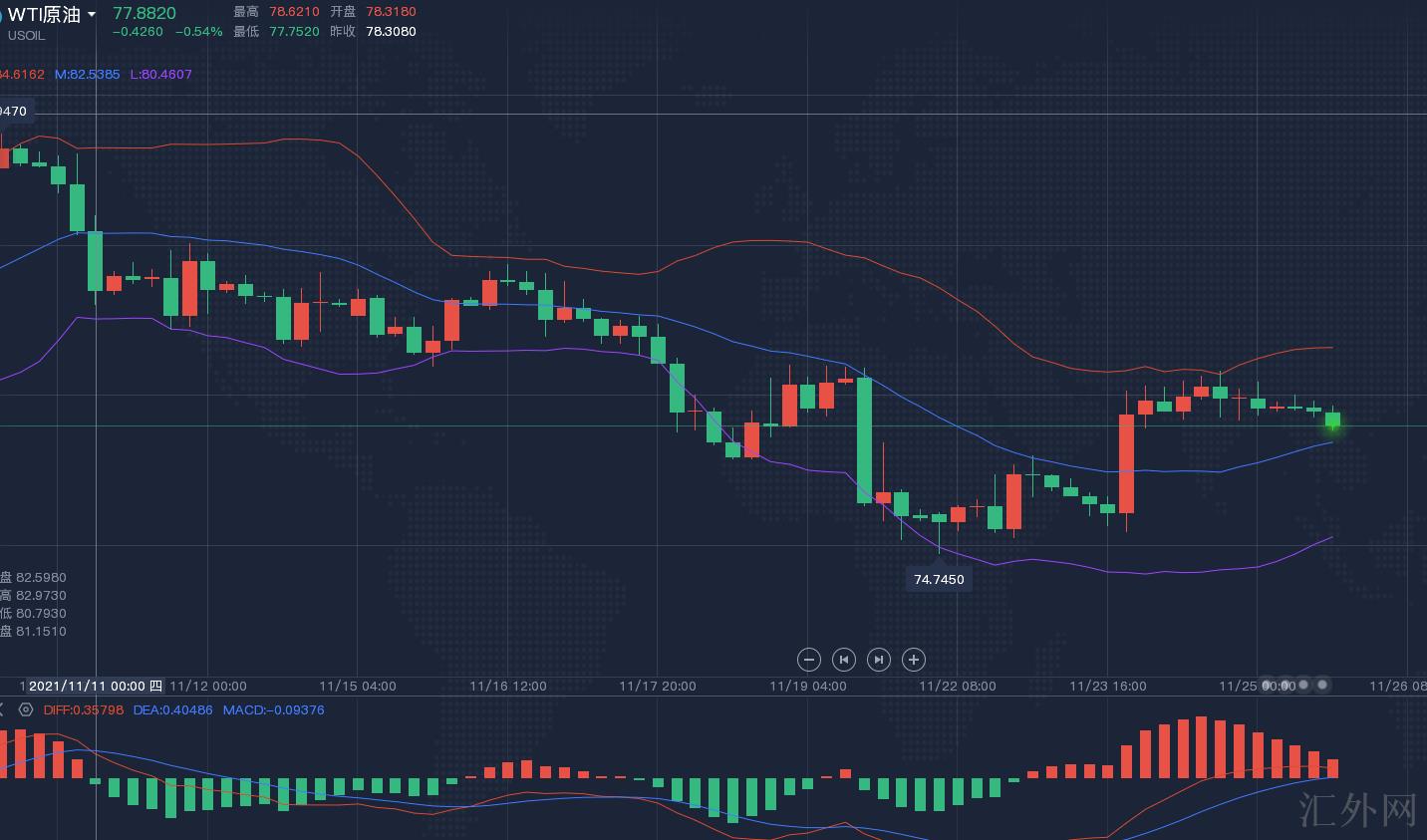Click the 汇外网 watermark logo

[1359, 810]
